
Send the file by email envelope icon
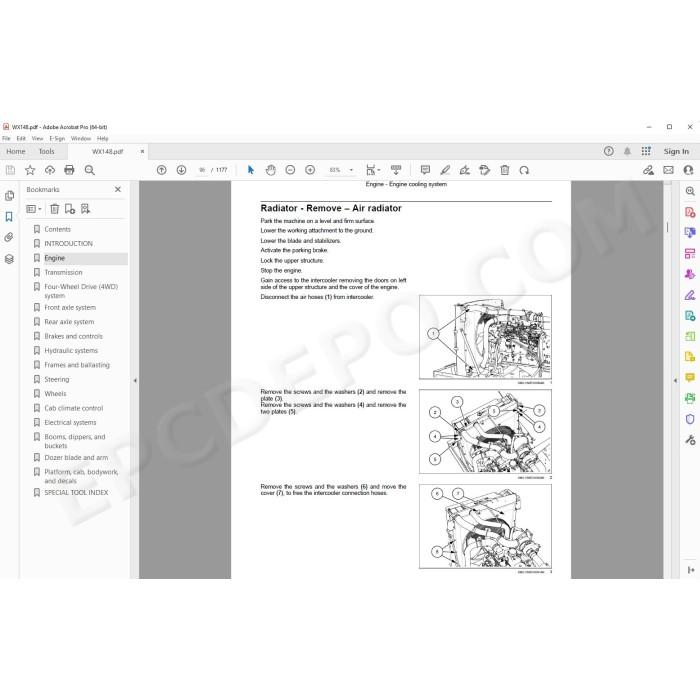tap(668, 170)
